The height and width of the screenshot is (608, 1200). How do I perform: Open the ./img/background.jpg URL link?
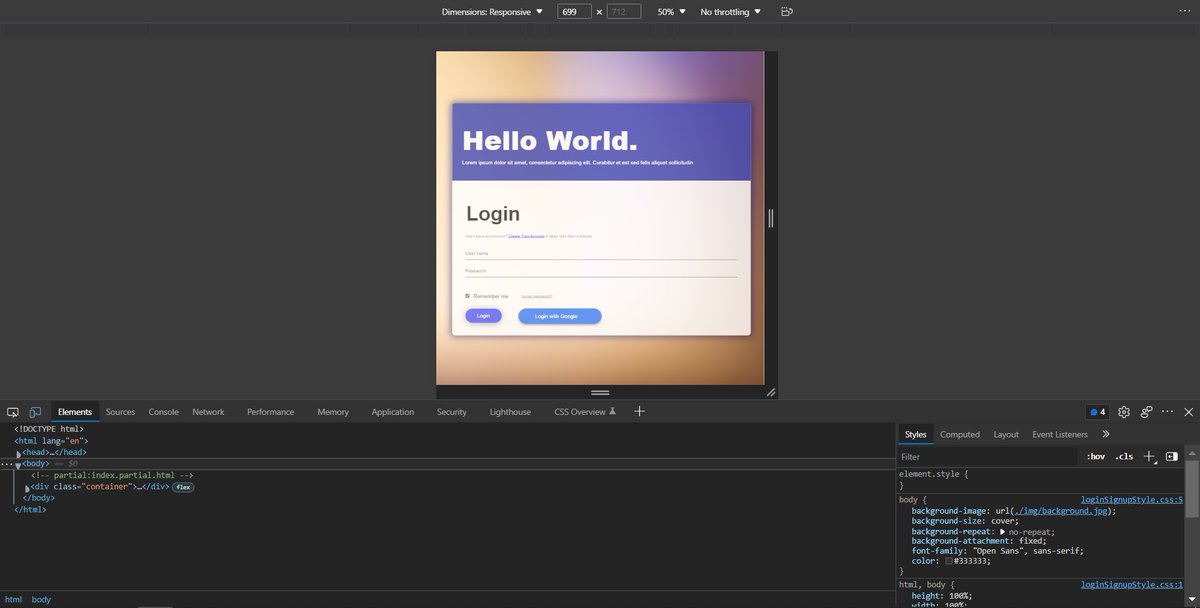pos(1059,510)
